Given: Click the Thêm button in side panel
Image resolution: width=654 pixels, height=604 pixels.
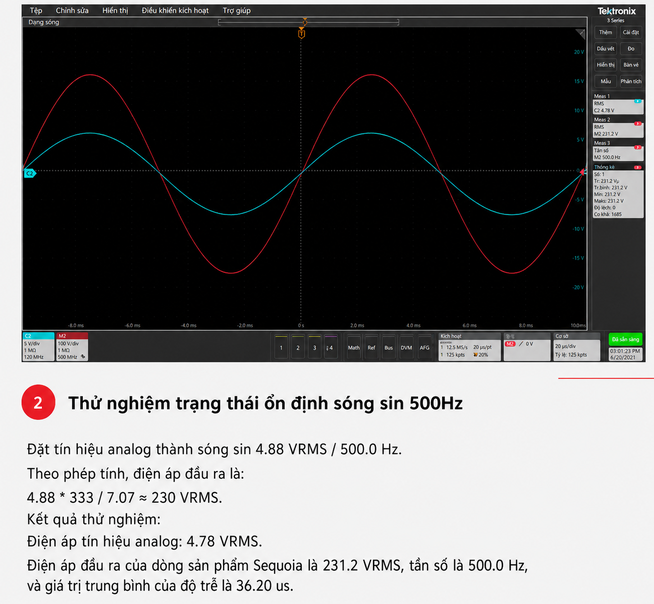Looking at the screenshot, I should tap(605, 33).
